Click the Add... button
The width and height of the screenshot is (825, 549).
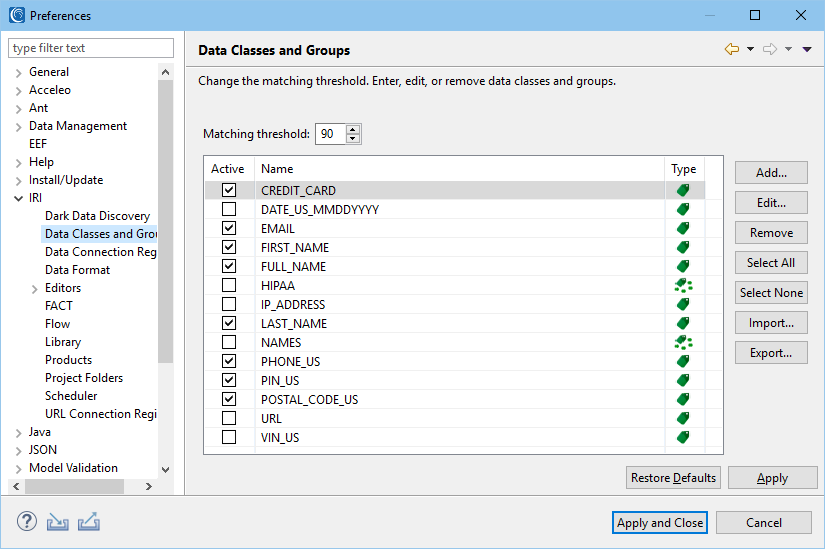771,173
